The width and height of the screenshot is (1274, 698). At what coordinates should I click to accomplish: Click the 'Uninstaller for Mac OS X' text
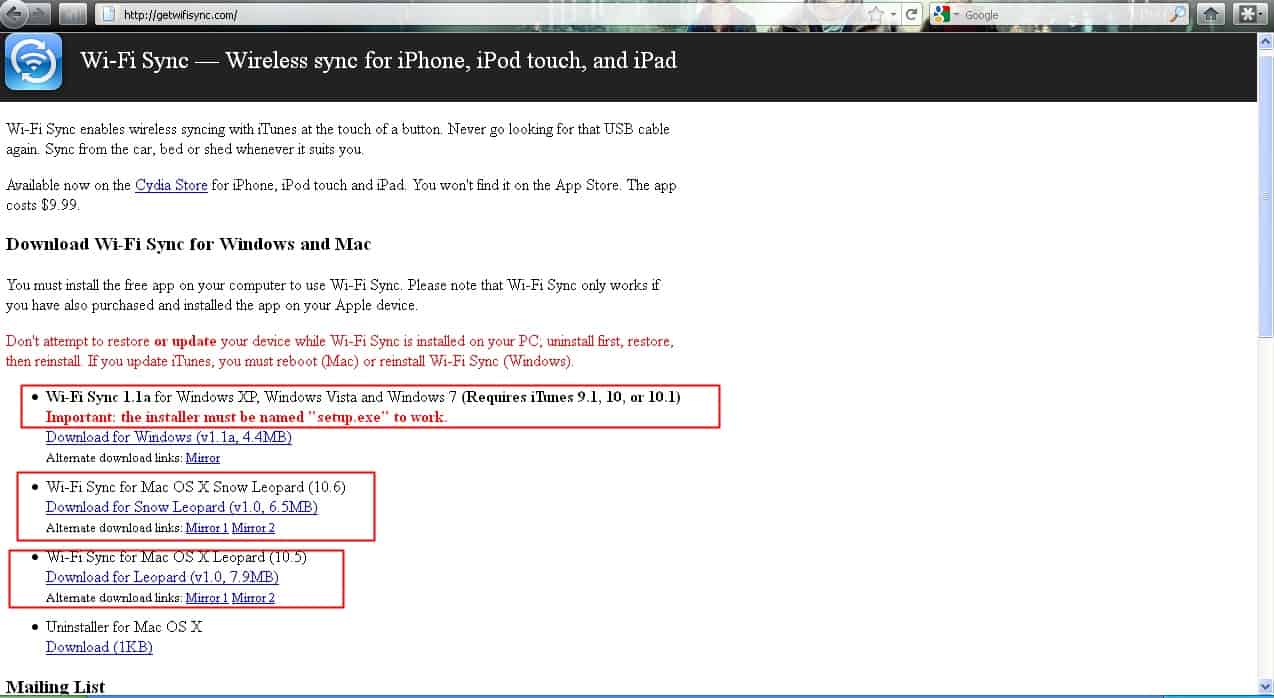click(124, 627)
